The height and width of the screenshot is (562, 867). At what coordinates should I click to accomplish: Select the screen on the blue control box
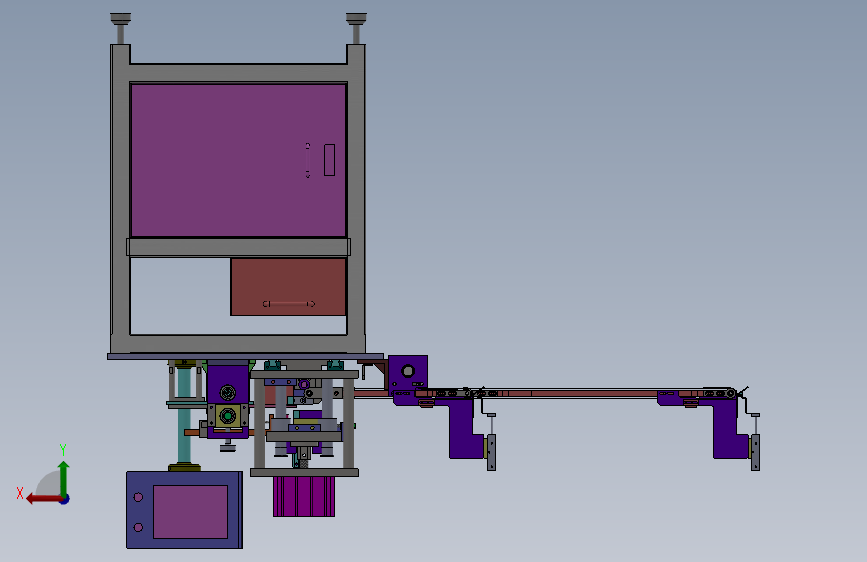pos(190,512)
